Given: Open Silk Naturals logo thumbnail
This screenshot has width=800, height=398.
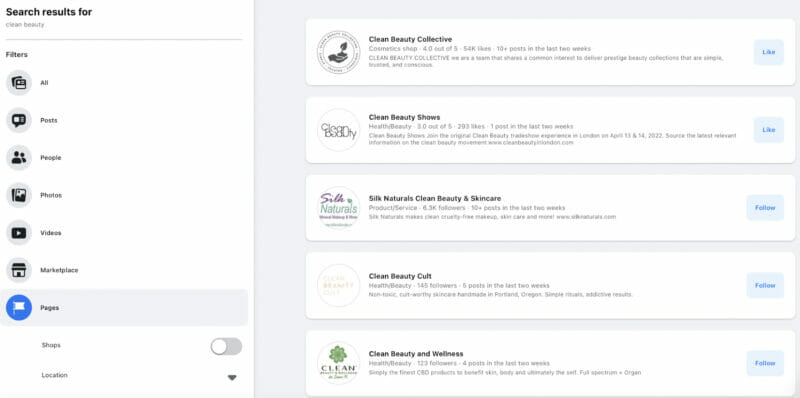Looking at the screenshot, I should click(338, 208).
